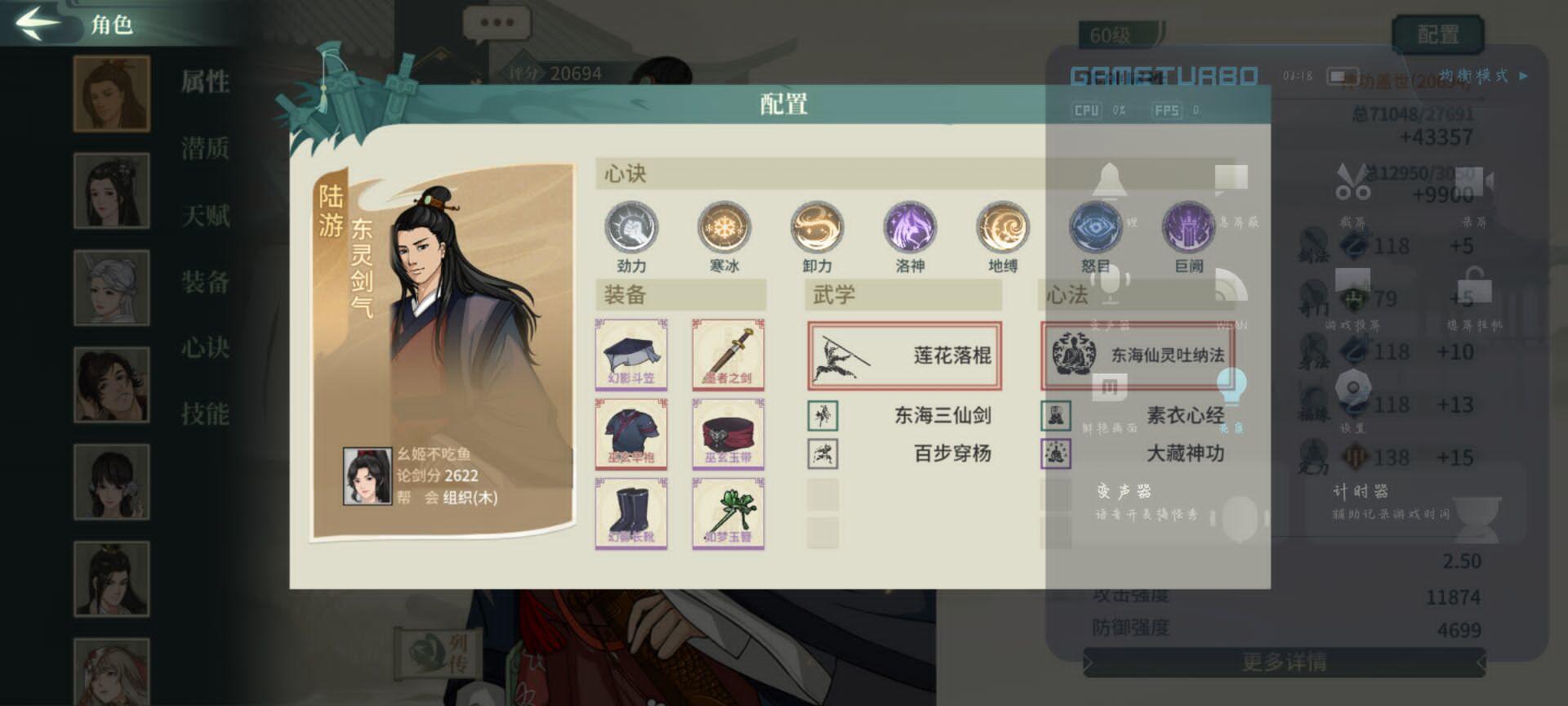Open the 如梦玉簪 hairpin equipment slot
The width and height of the screenshot is (1568, 706).
pos(728,514)
